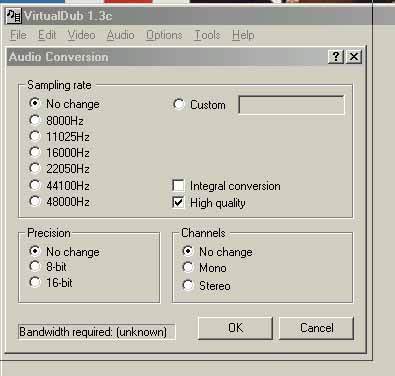Open the Help menu
The width and height of the screenshot is (395, 376).
click(x=243, y=35)
